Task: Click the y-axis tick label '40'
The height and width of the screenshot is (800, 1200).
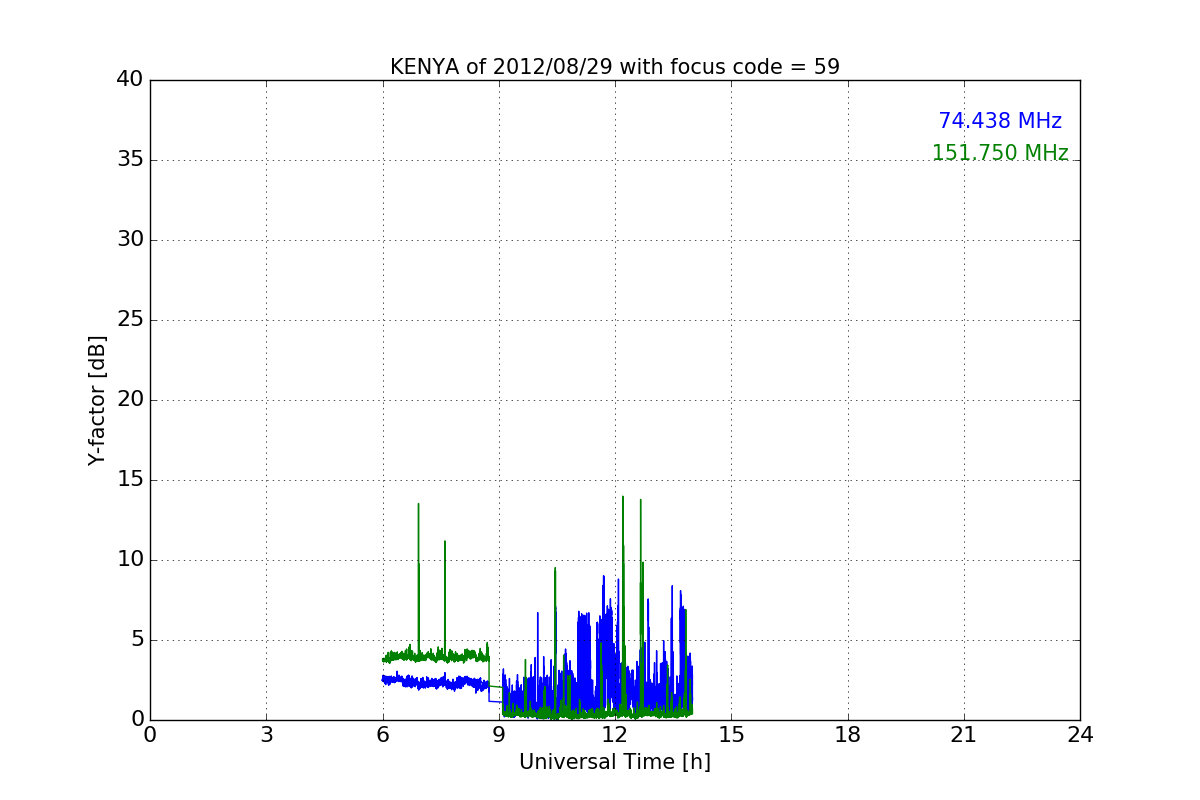Action: 130,80
